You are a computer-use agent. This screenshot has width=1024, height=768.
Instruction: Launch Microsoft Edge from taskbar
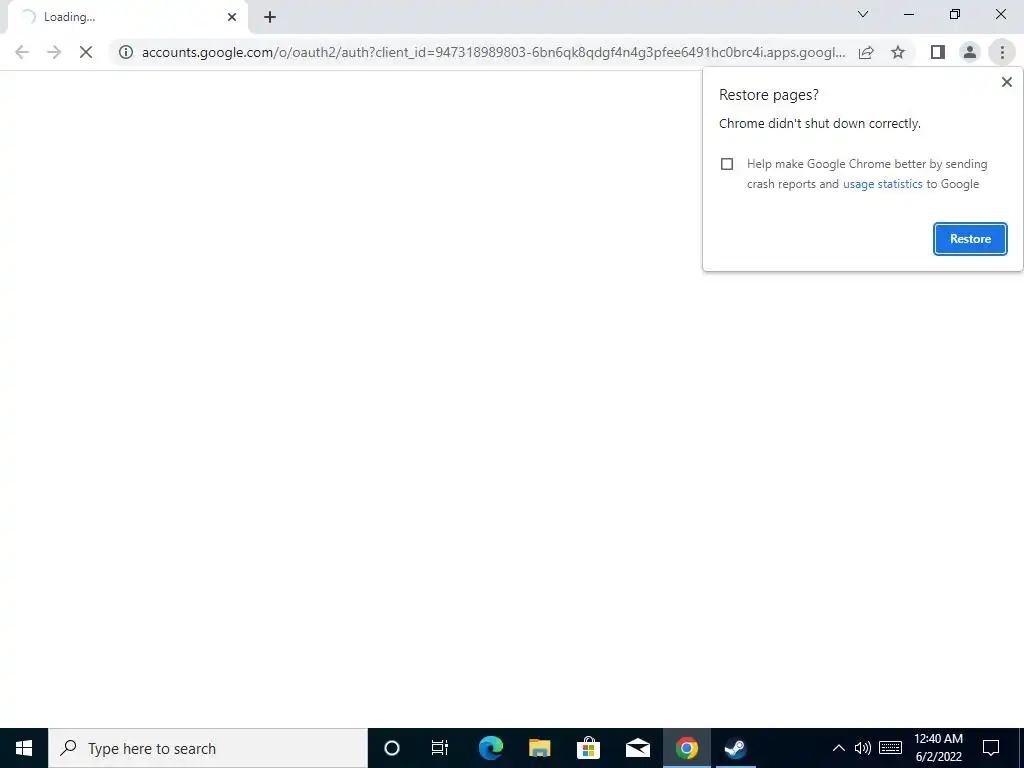click(x=490, y=748)
